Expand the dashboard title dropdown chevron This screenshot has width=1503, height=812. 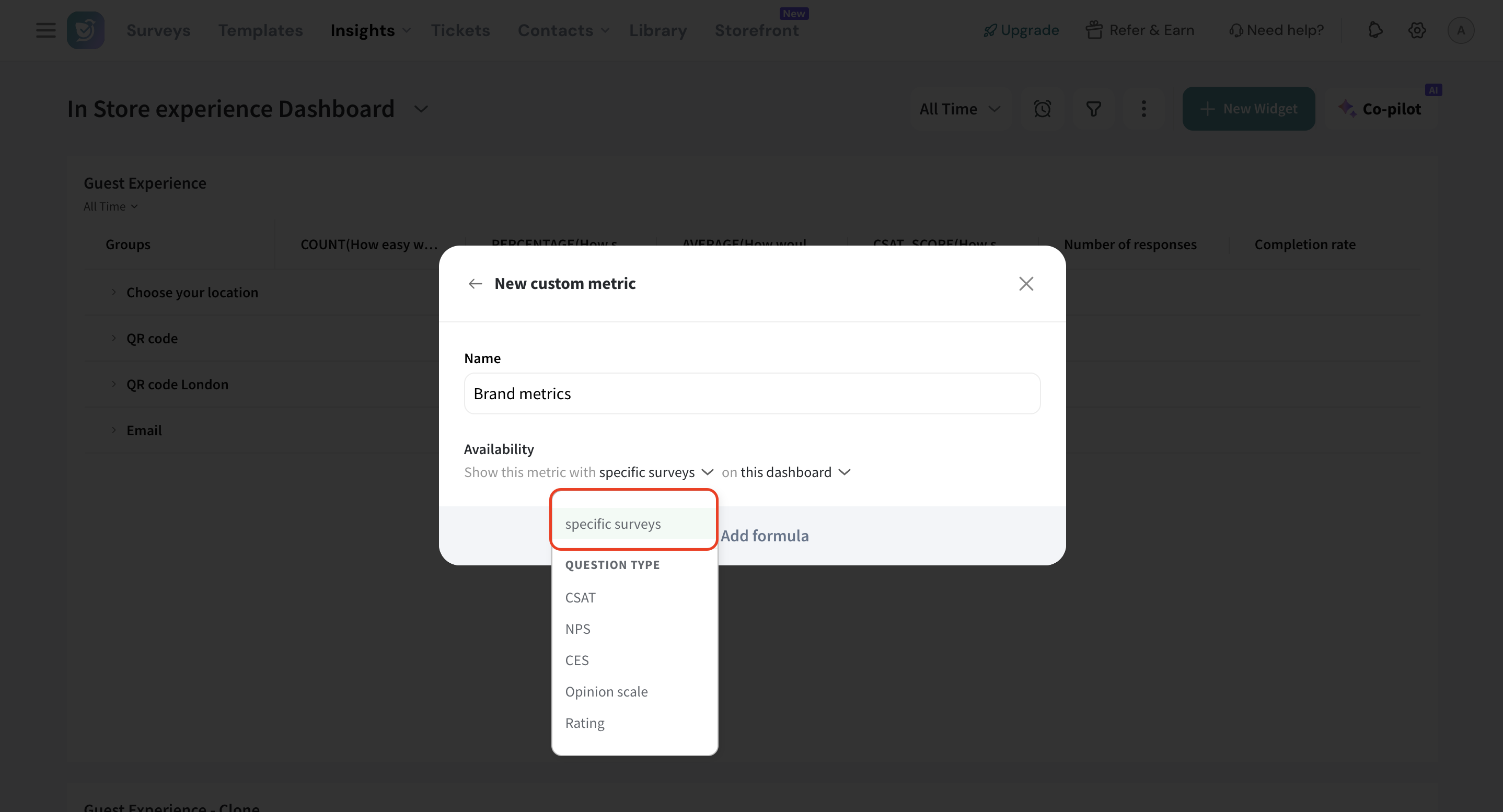tap(421, 109)
